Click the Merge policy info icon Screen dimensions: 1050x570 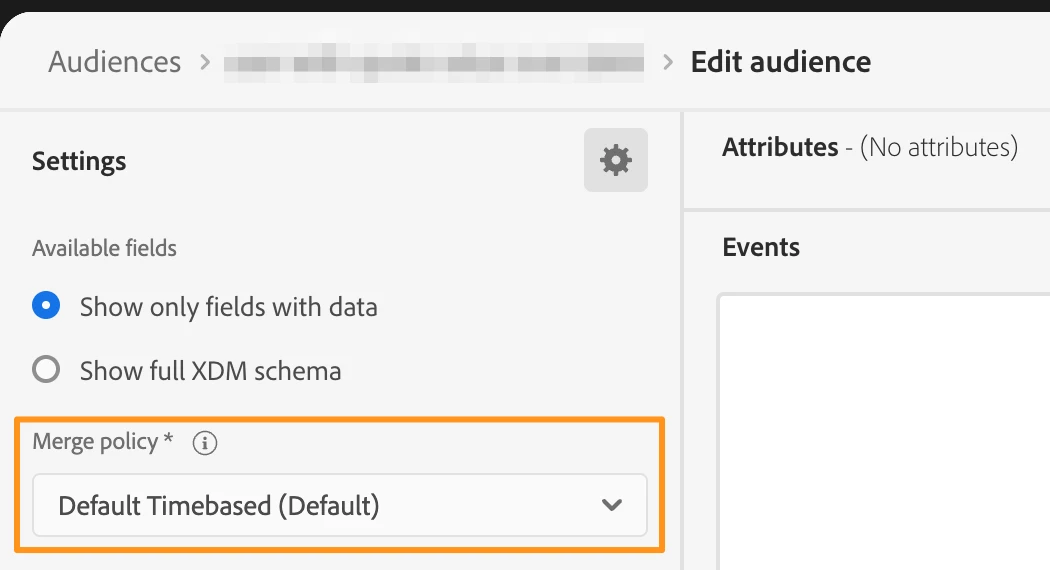point(205,443)
